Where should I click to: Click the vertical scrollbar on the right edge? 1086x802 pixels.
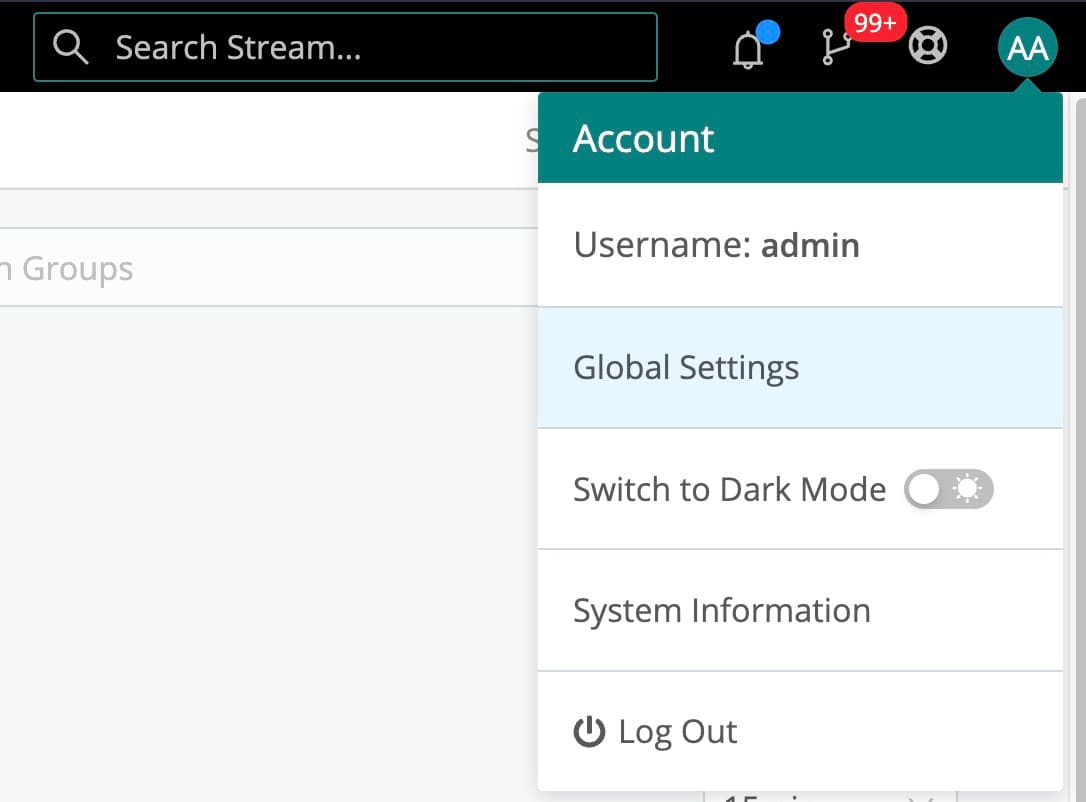1080,400
